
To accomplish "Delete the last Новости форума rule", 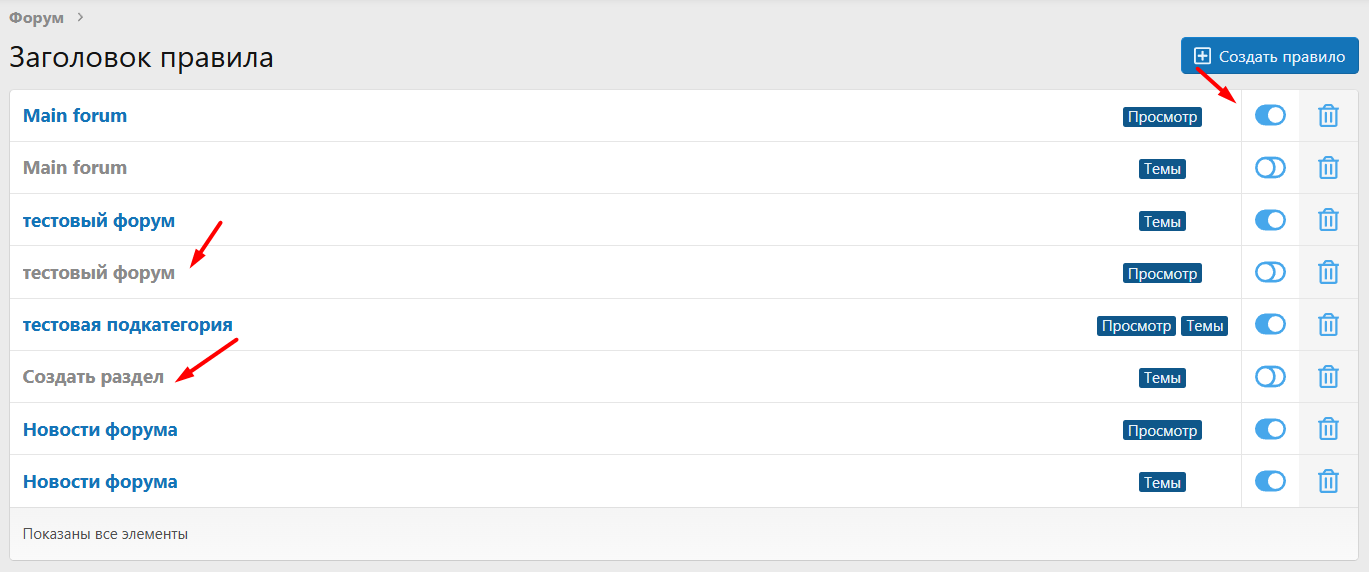I will click(x=1328, y=481).
